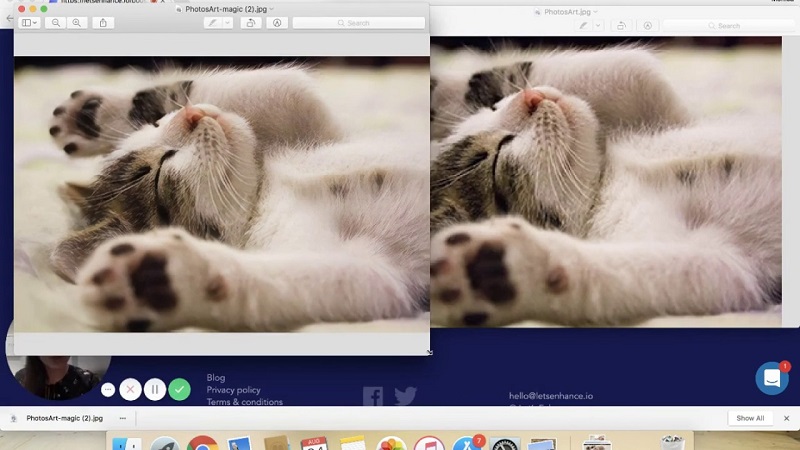Click the rotate icon in front Preview window
This screenshot has width=800, height=450.
pyautogui.click(x=251, y=23)
